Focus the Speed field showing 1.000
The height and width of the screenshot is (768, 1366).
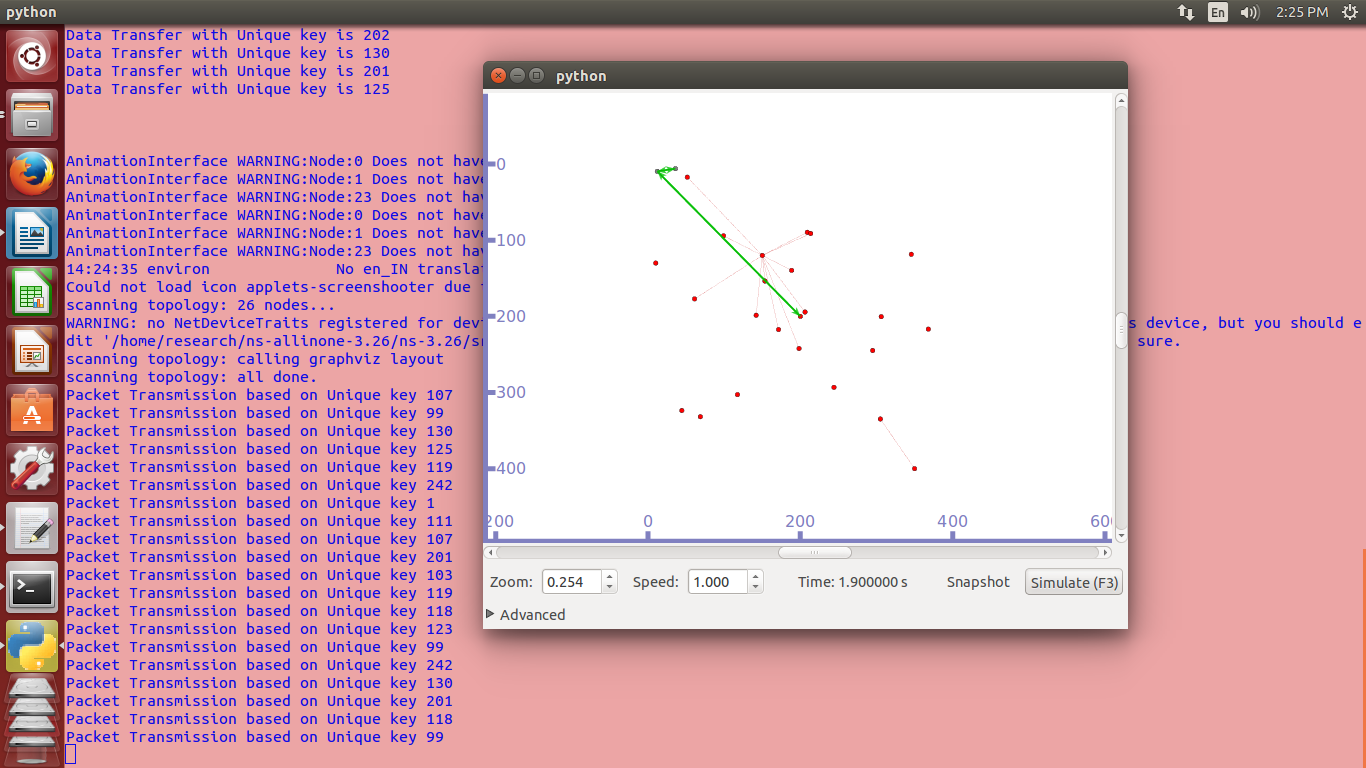(718, 582)
